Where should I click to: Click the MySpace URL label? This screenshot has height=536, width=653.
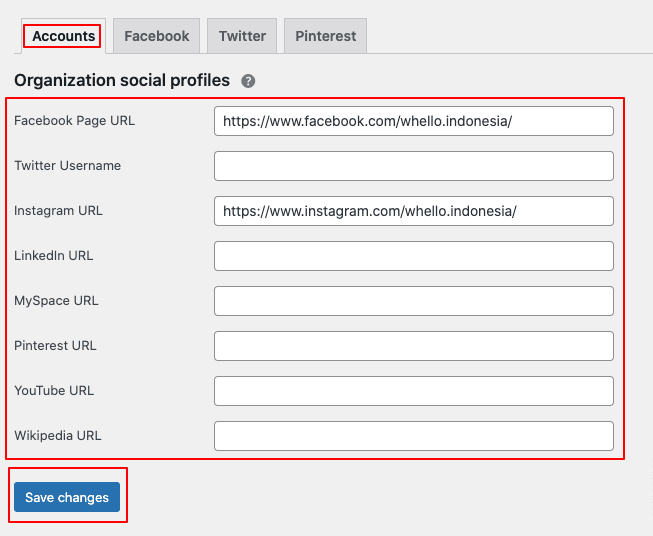pos(56,301)
